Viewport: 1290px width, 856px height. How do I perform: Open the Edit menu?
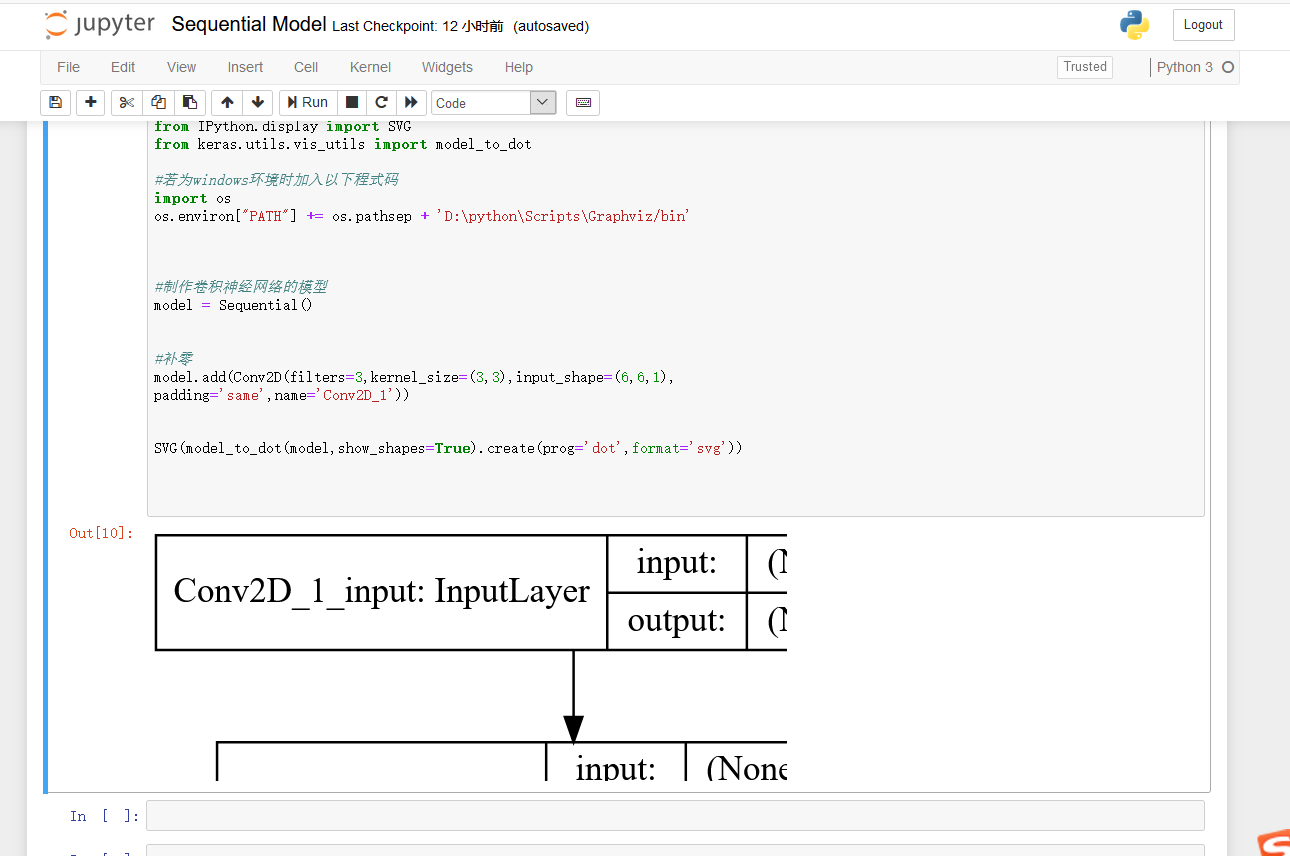click(x=123, y=67)
